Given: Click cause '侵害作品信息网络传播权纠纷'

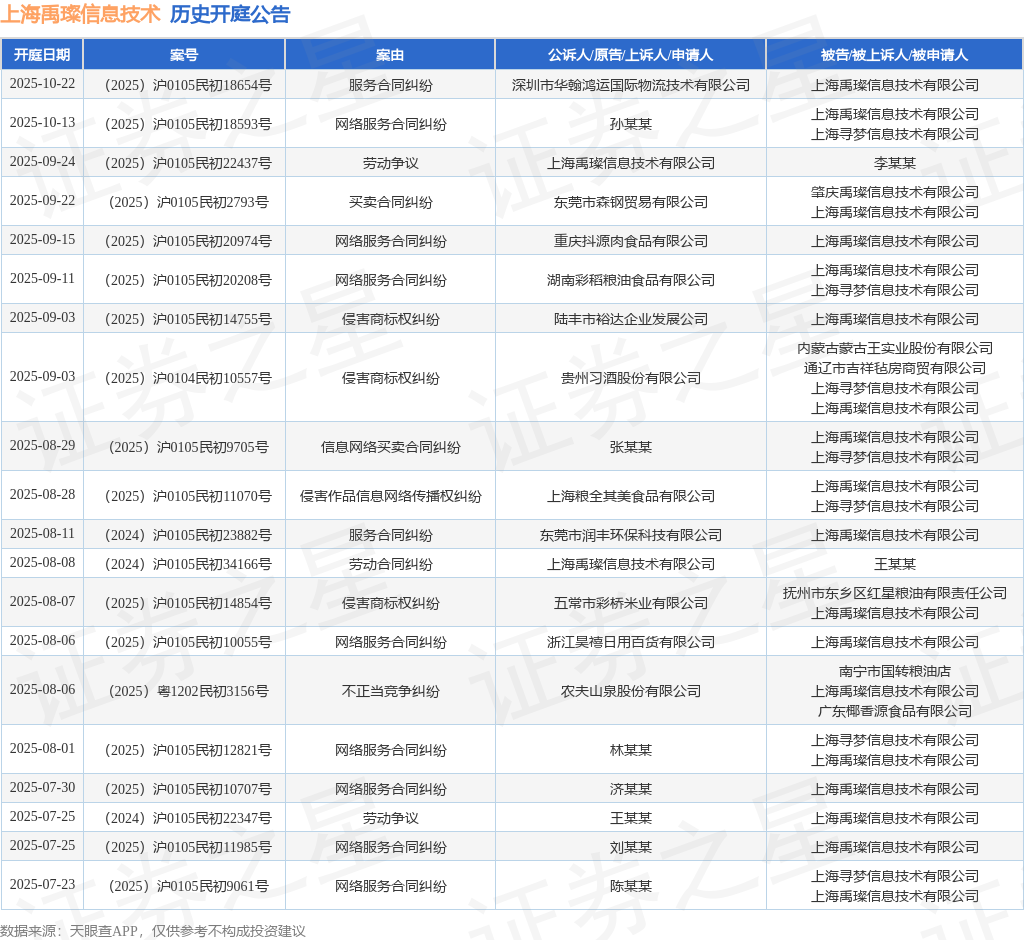Looking at the screenshot, I should [x=391, y=496].
